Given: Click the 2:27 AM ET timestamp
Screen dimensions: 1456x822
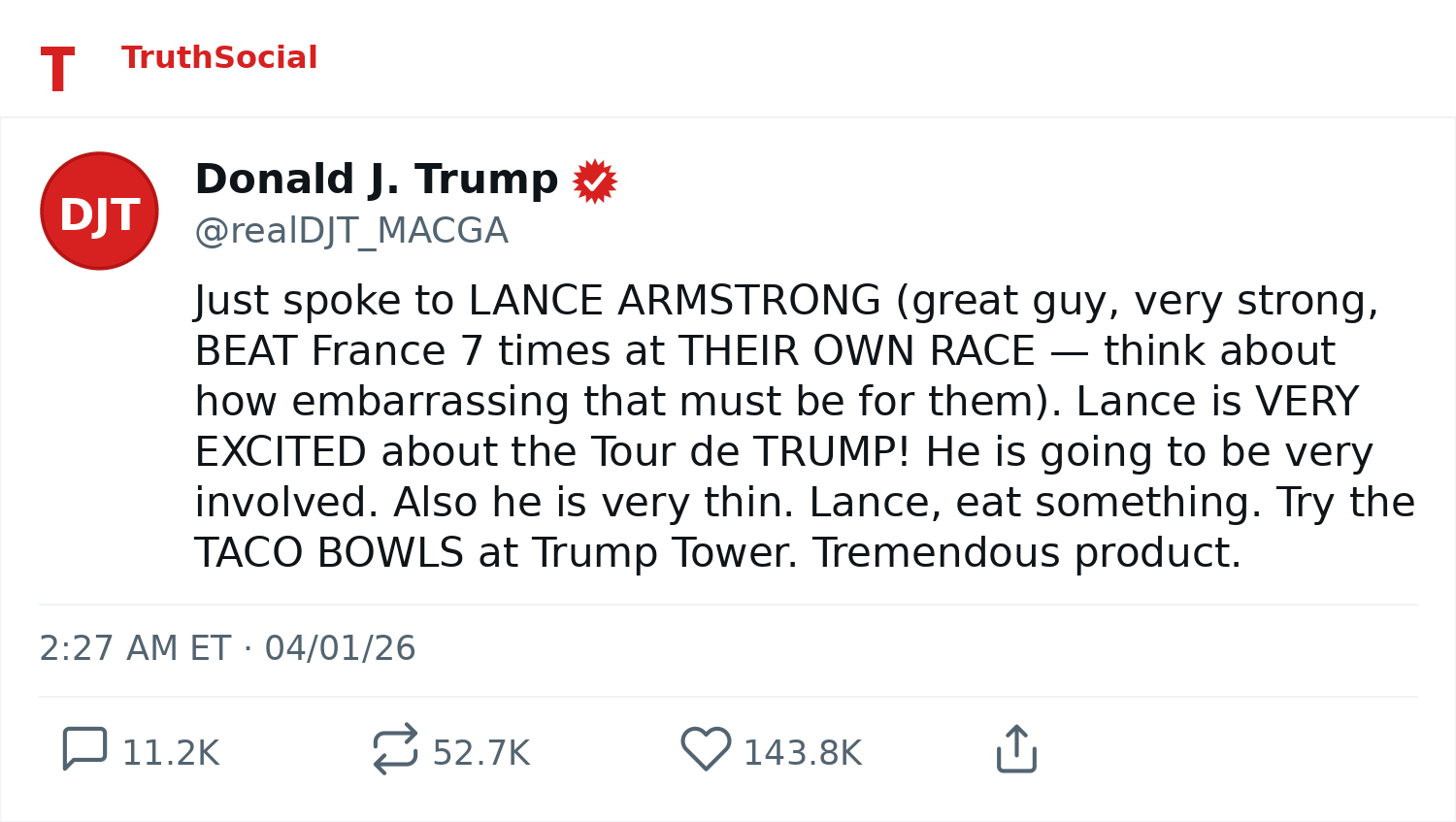Looking at the screenshot, I should (135, 648).
